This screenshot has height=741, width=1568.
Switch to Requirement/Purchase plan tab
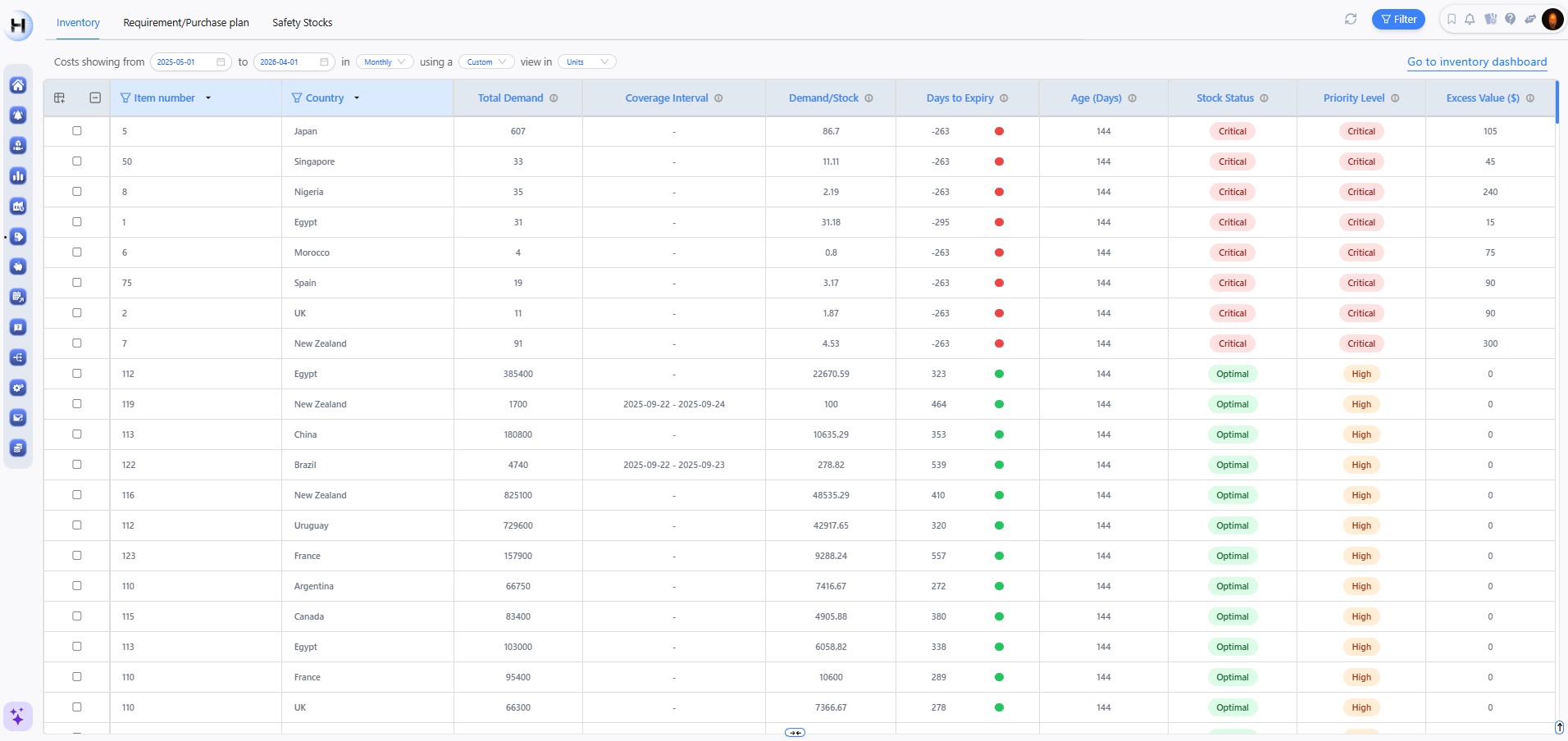pos(186,23)
